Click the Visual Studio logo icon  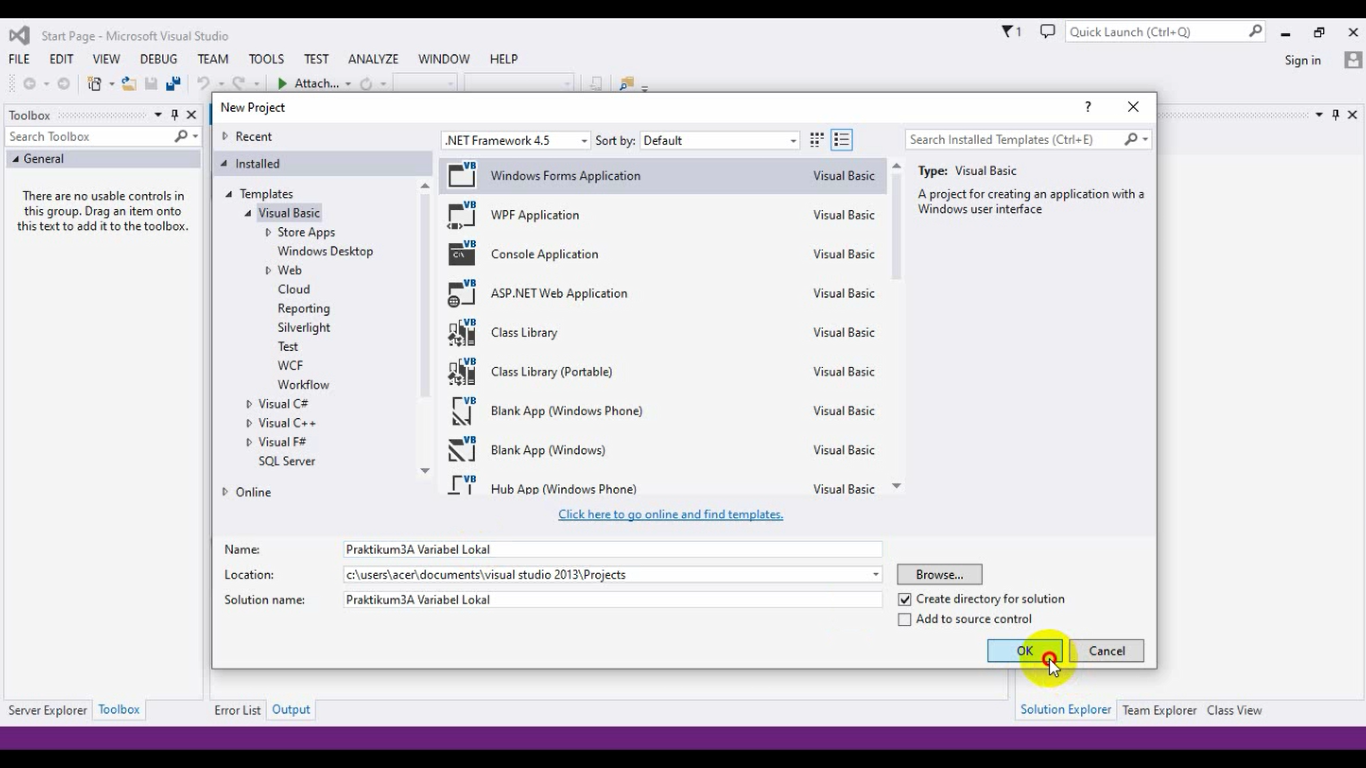19,35
